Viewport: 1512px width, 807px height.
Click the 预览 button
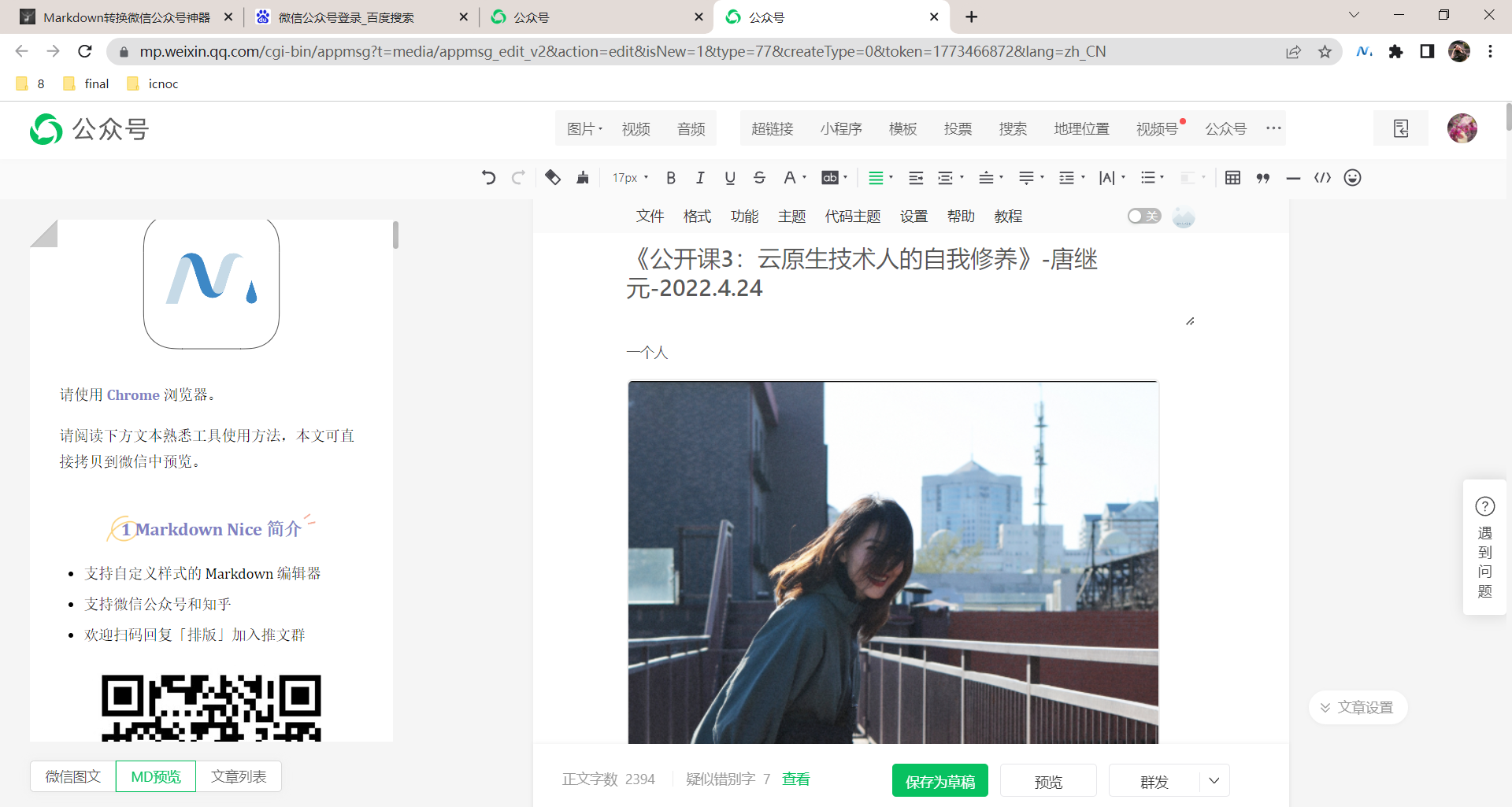(x=1048, y=781)
